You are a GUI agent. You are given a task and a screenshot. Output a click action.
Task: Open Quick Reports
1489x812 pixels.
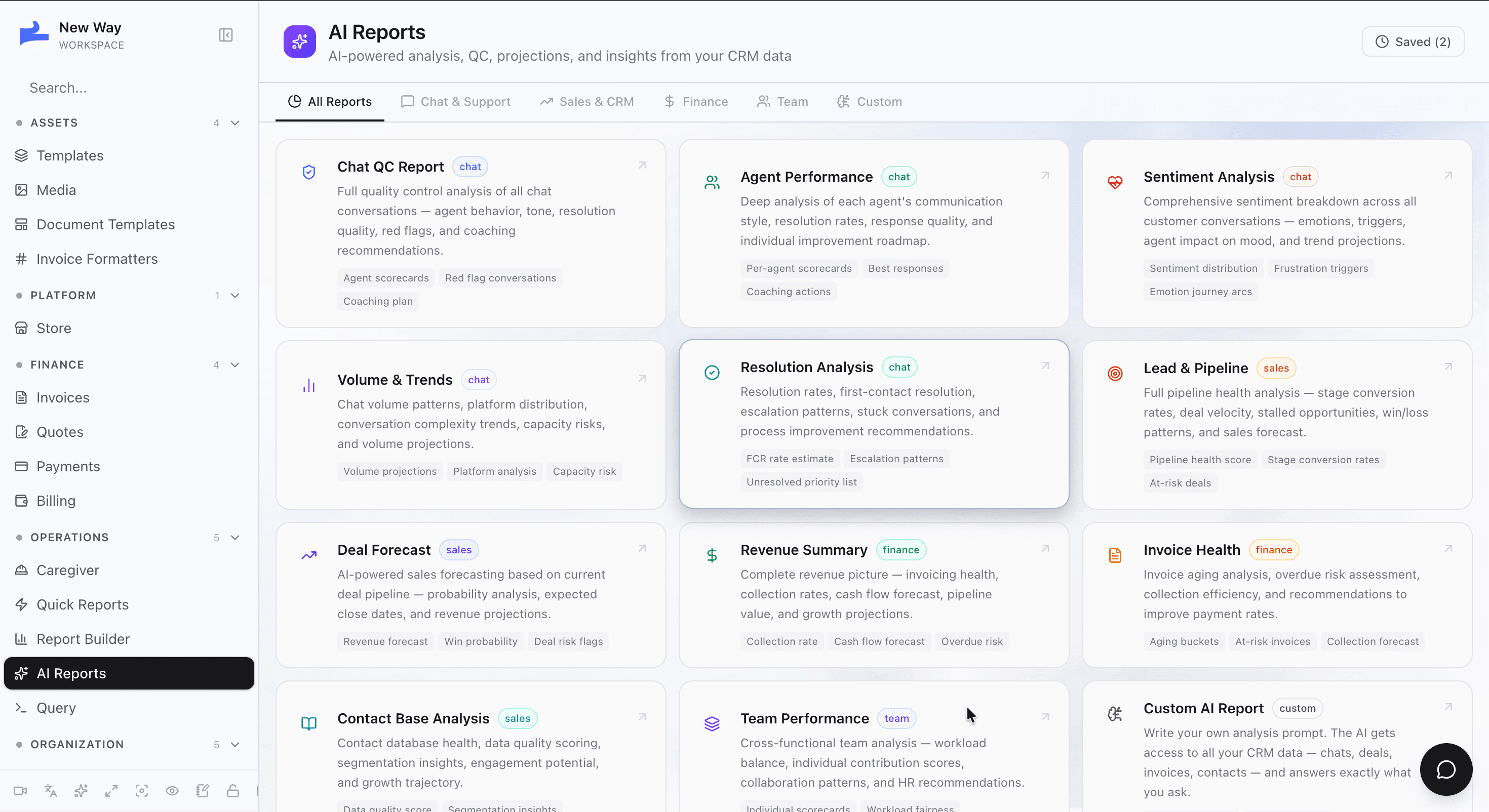click(129, 604)
